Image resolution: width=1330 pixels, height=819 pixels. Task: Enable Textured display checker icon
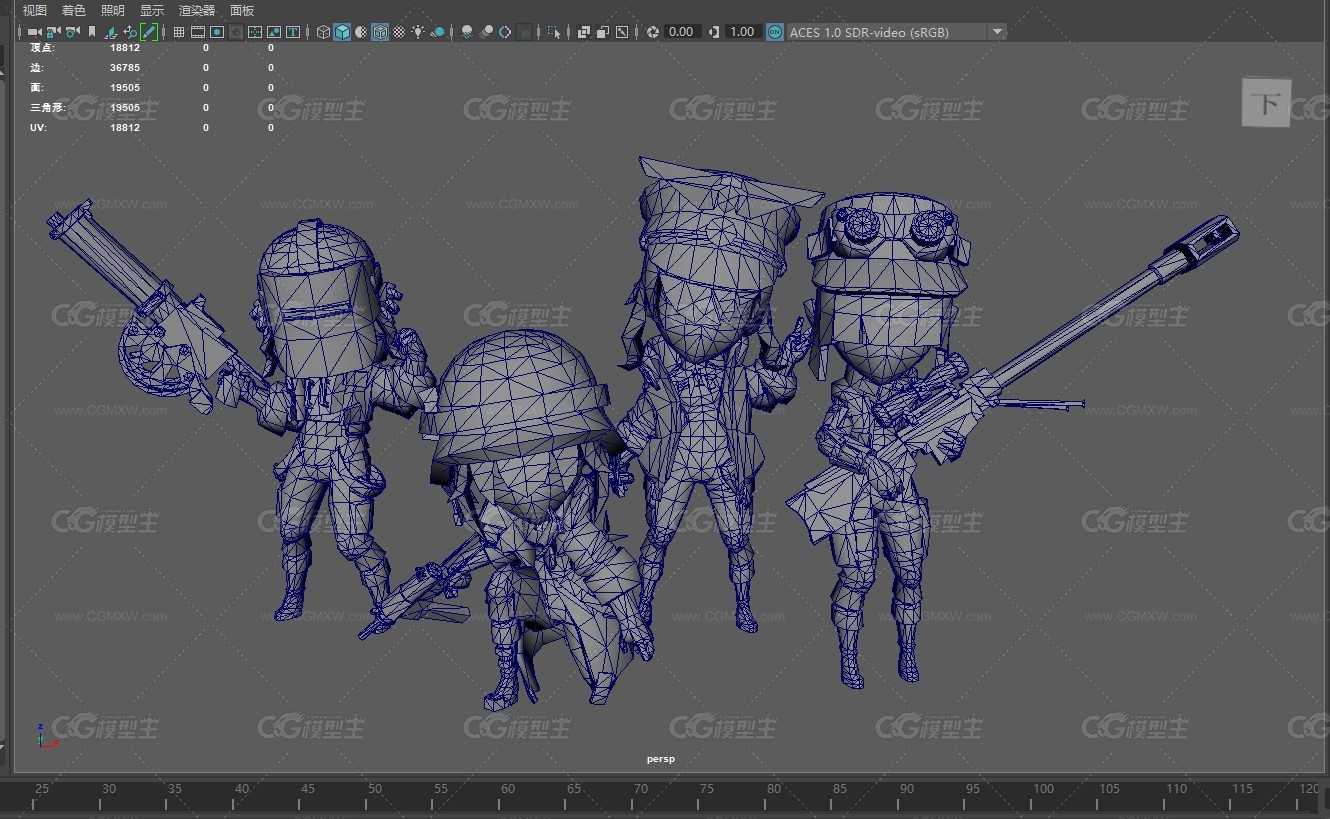click(399, 32)
